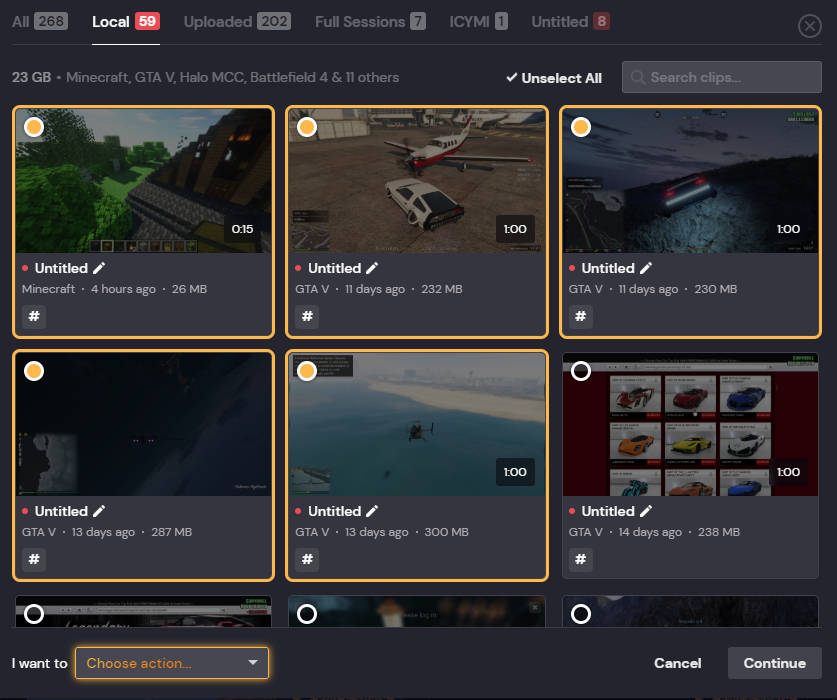Click the Untitled title of 238 MB clip
The height and width of the screenshot is (700, 837).
click(x=608, y=511)
